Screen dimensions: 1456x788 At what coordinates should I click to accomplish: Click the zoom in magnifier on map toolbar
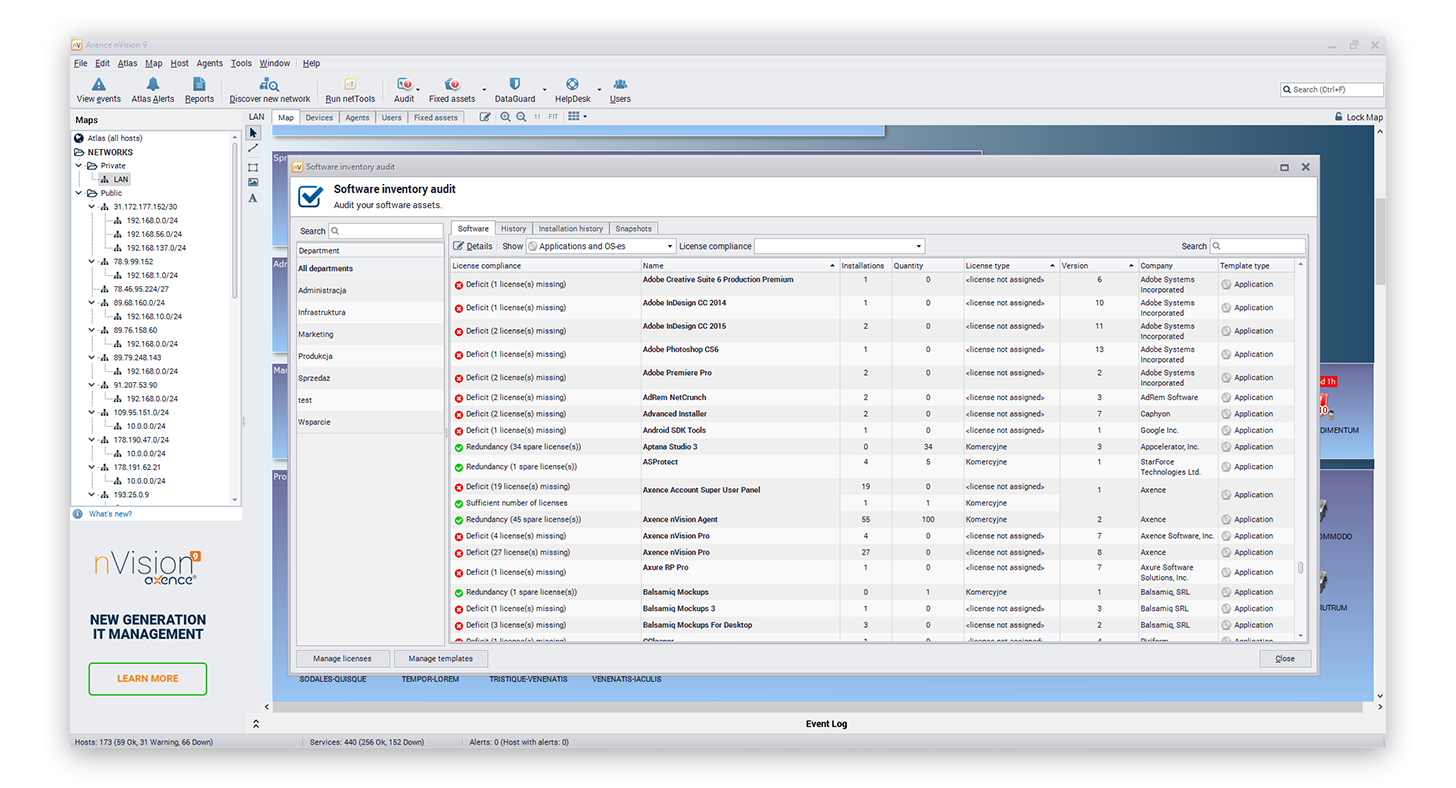(x=506, y=117)
